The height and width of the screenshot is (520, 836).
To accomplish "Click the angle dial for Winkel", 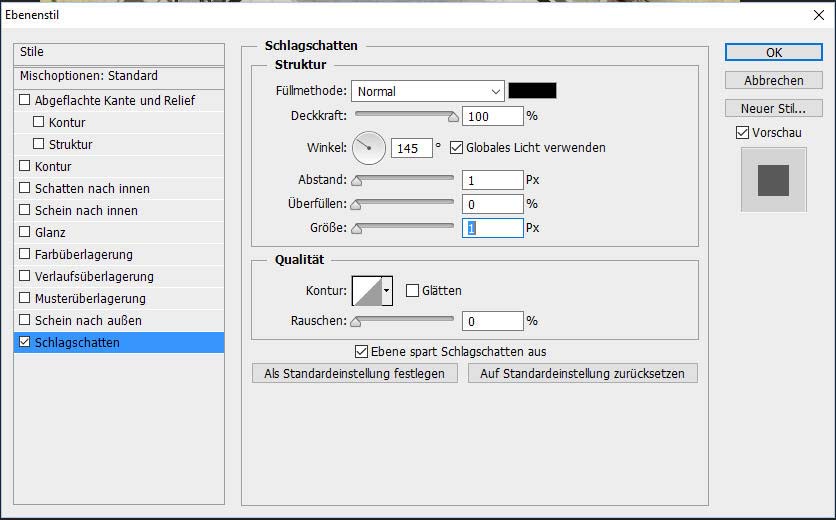I will (368, 148).
